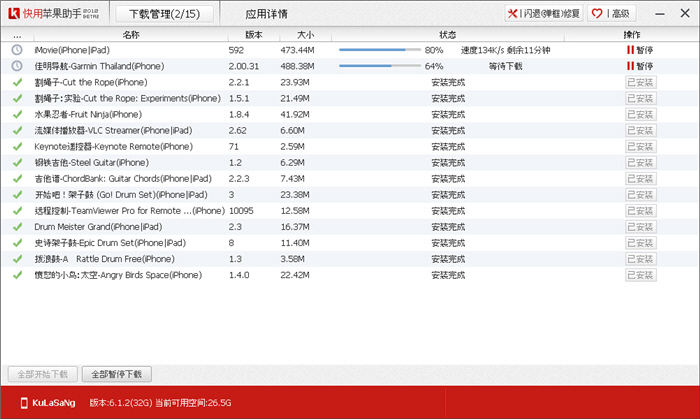The height and width of the screenshot is (419, 700).
Task: Click green checkmark next to Angry Birds Space
Action: (17, 275)
